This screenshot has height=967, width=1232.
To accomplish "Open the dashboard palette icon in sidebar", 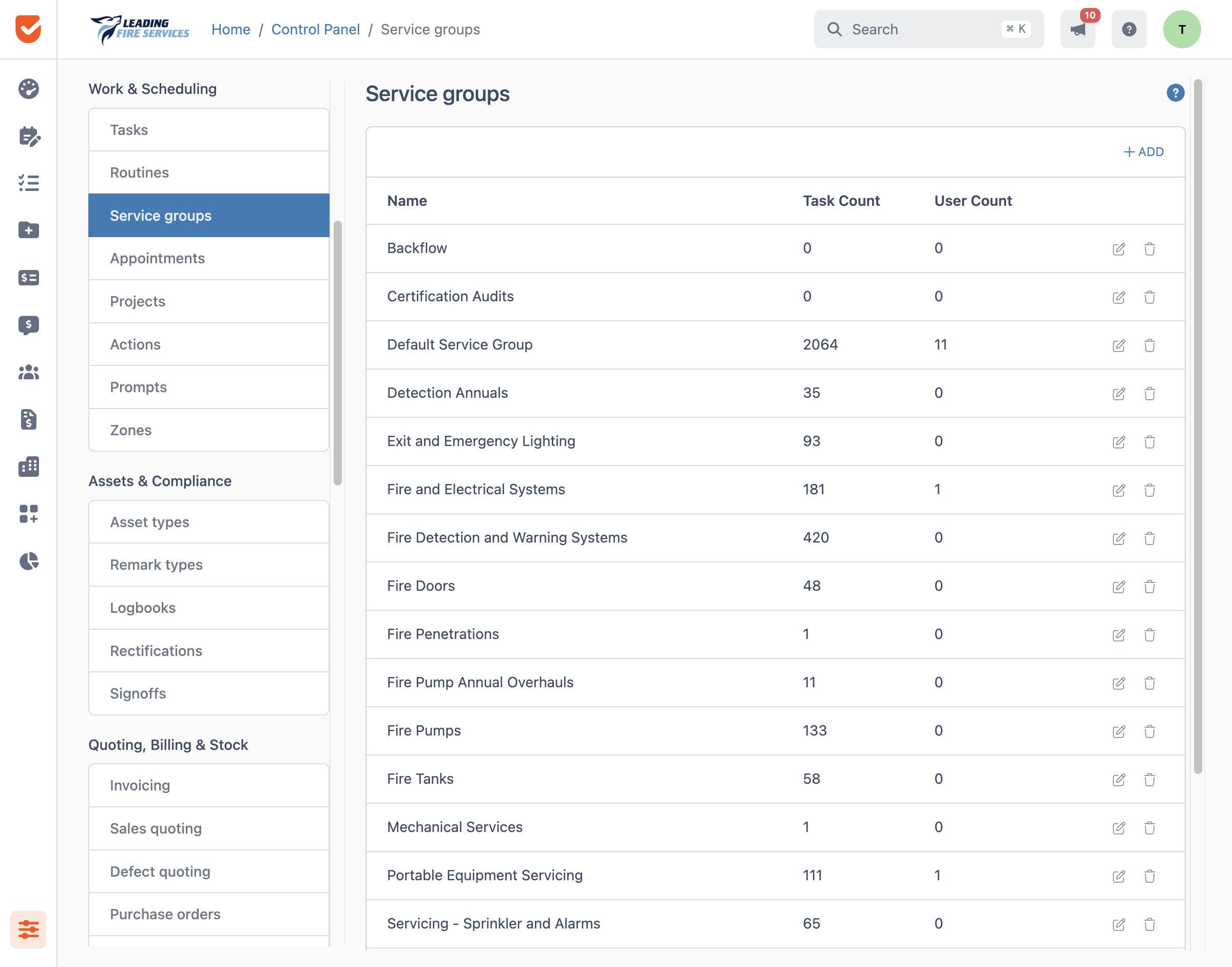I will tap(28, 89).
